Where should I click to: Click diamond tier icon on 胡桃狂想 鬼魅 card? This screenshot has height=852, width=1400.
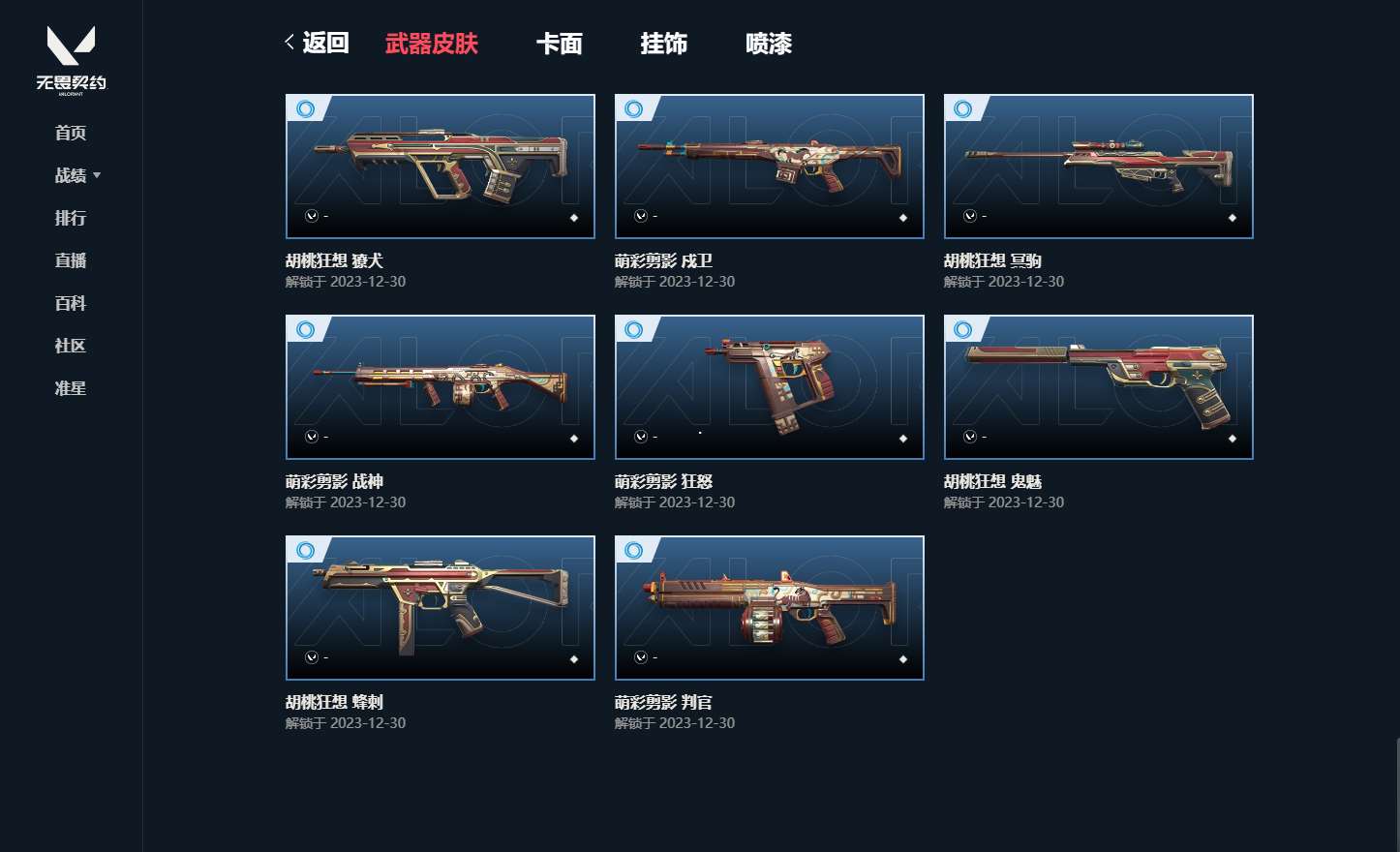pos(1233,439)
